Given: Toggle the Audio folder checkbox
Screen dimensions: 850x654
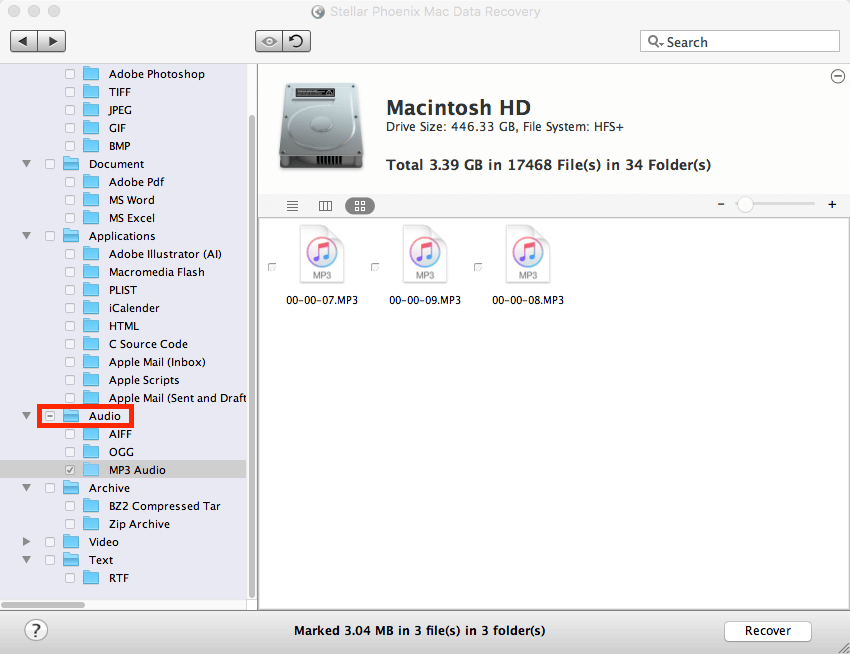Looking at the screenshot, I should (50, 416).
